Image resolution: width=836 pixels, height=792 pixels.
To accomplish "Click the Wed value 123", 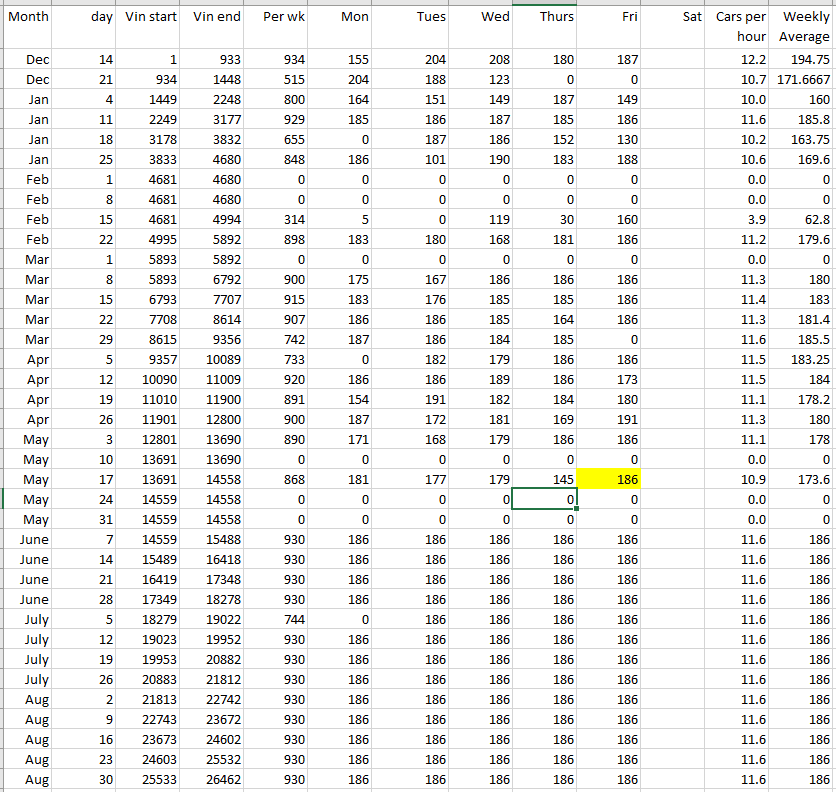I will coord(481,80).
